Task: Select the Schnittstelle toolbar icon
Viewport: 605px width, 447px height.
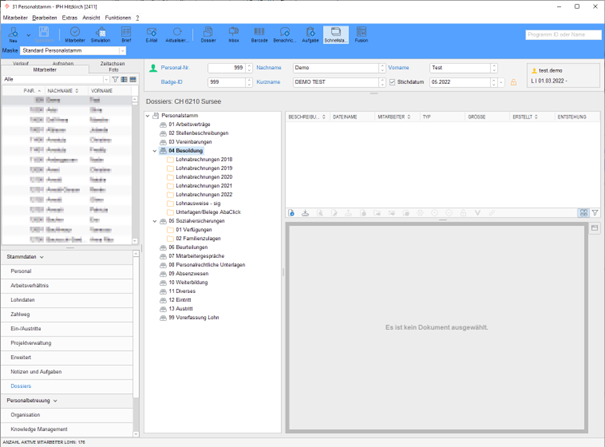Action: (x=334, y=34)
